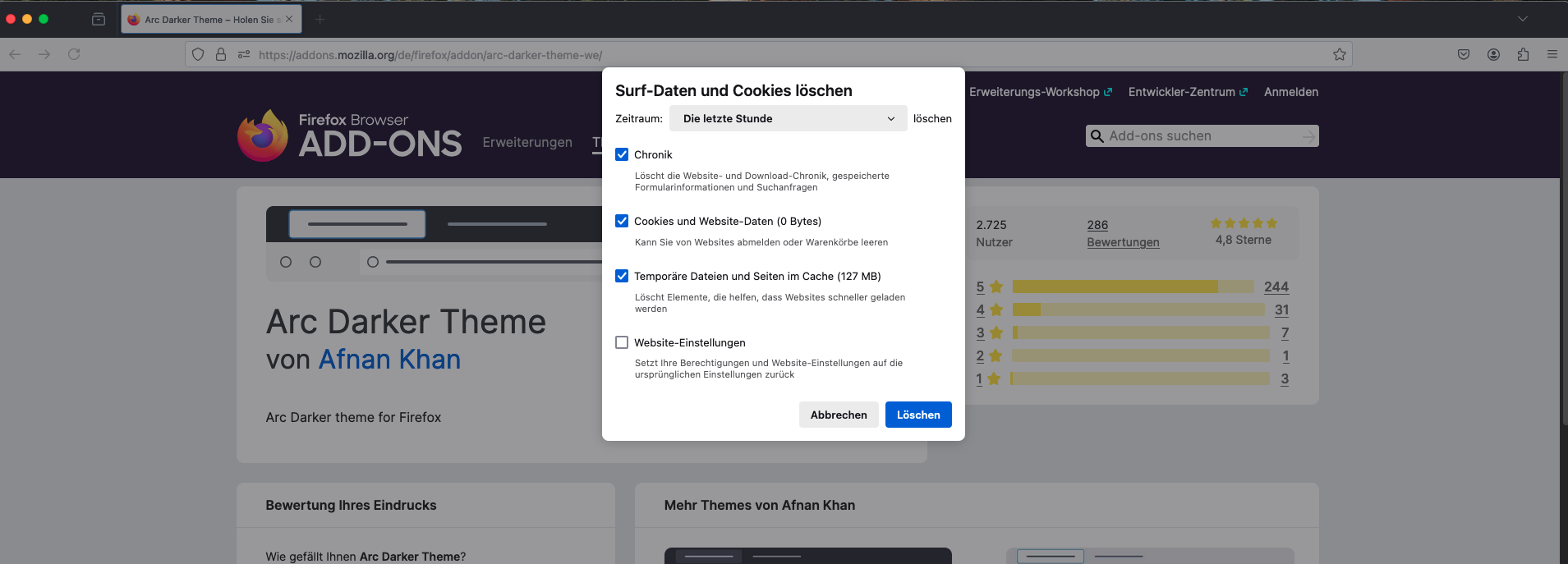Click the 3-star rating row star
The height and width of the screenshot is (564, 1568).
pyautogui.click(x=996, y=332)
